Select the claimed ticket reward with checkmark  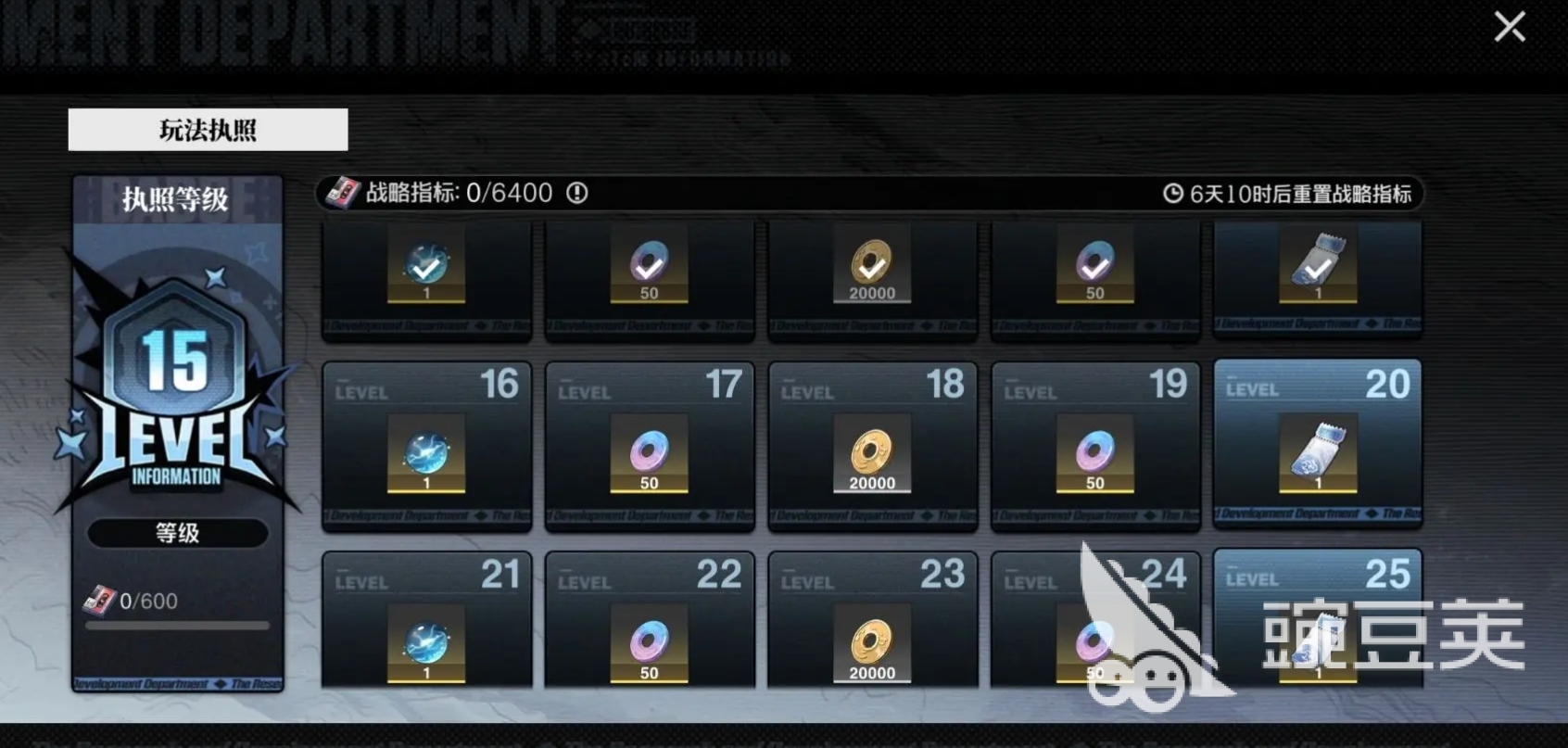pos(1318,264)
